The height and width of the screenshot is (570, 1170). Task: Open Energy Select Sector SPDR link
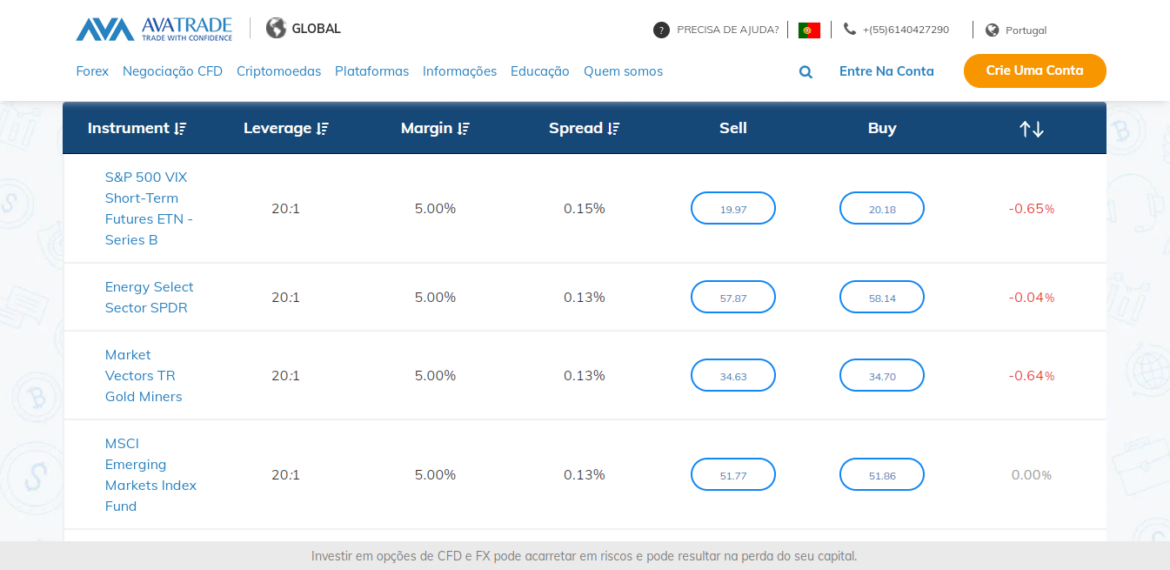point(149,297)
